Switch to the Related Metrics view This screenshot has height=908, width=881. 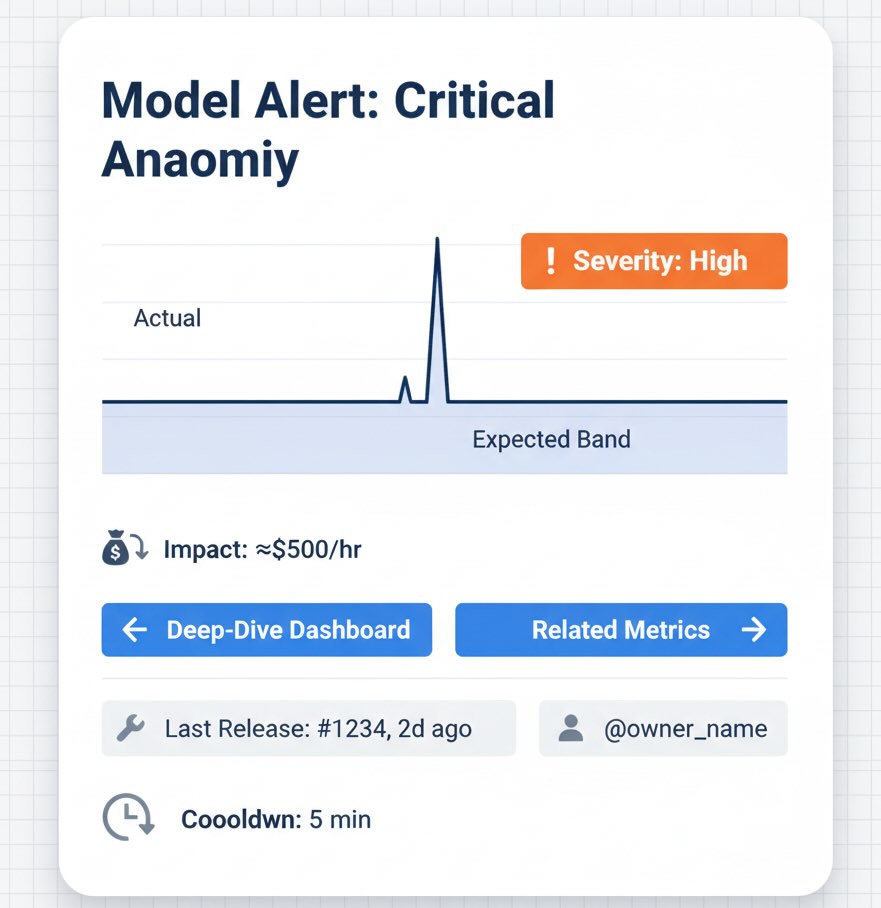[620, 630]
